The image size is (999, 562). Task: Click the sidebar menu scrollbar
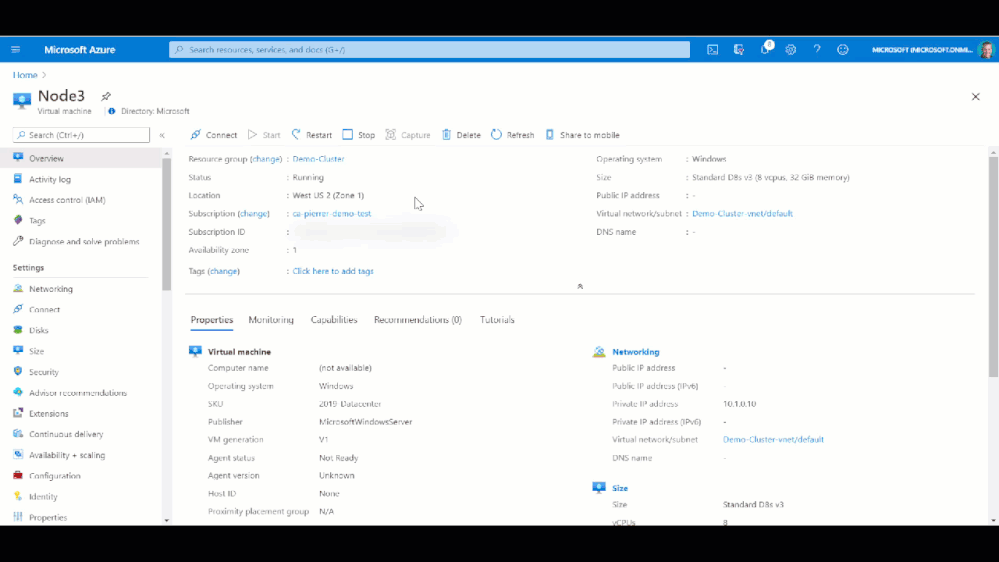[166, 223]
